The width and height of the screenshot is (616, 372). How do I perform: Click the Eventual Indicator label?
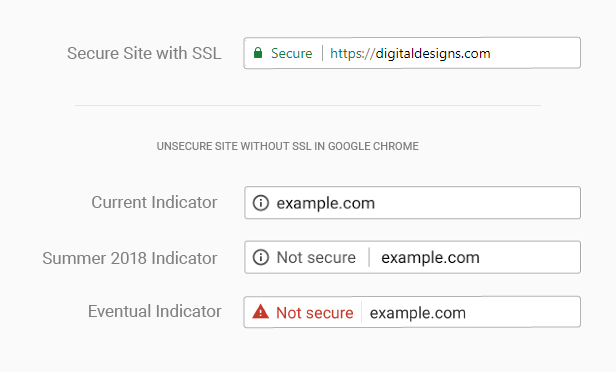tap(154, 312)
